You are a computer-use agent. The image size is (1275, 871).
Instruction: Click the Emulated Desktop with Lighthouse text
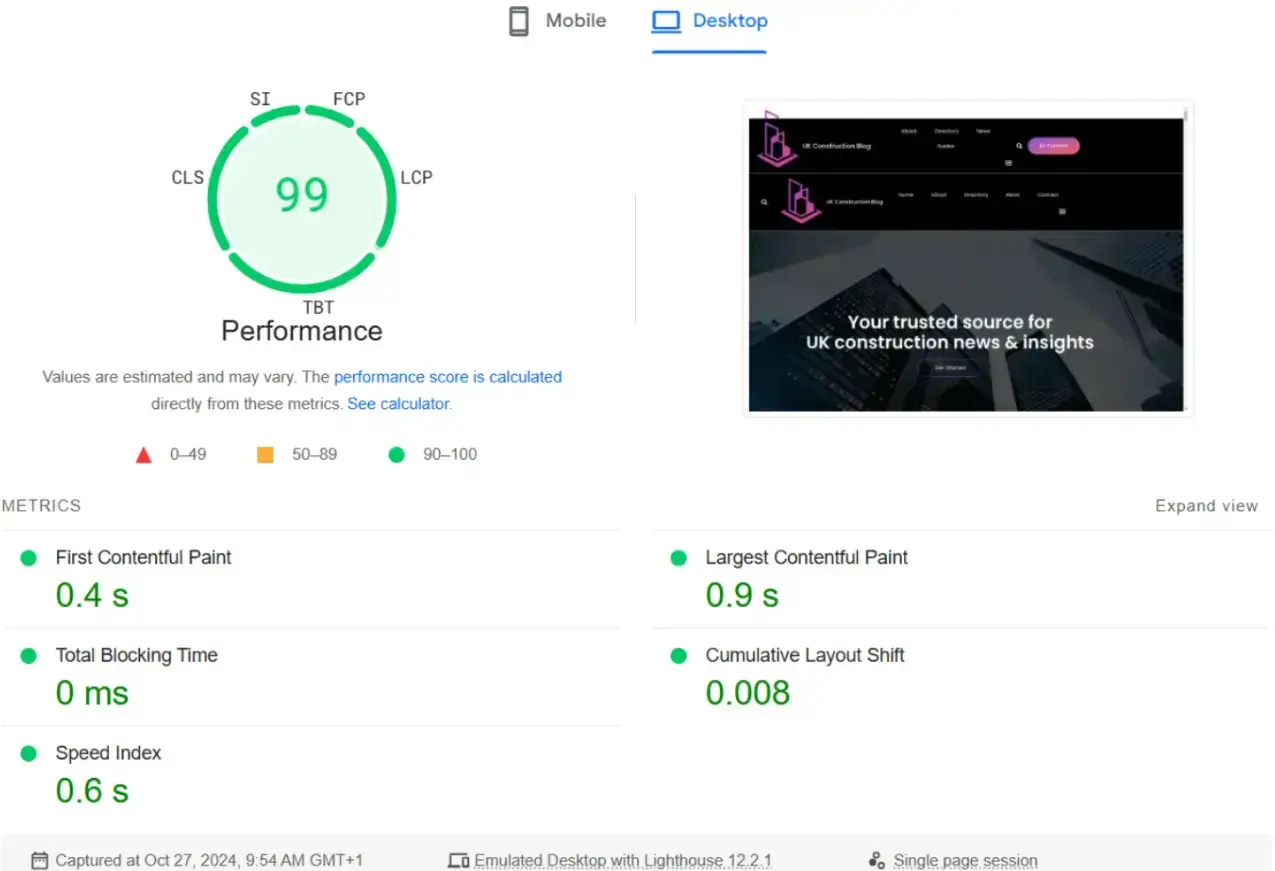click(x=624, y=859)
